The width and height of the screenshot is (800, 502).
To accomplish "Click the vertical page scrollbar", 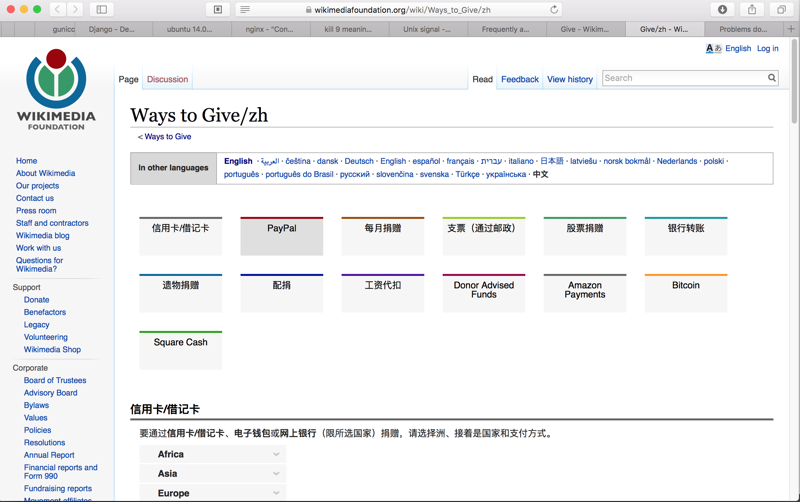I will pyautogui.click(x=794, y=82).
